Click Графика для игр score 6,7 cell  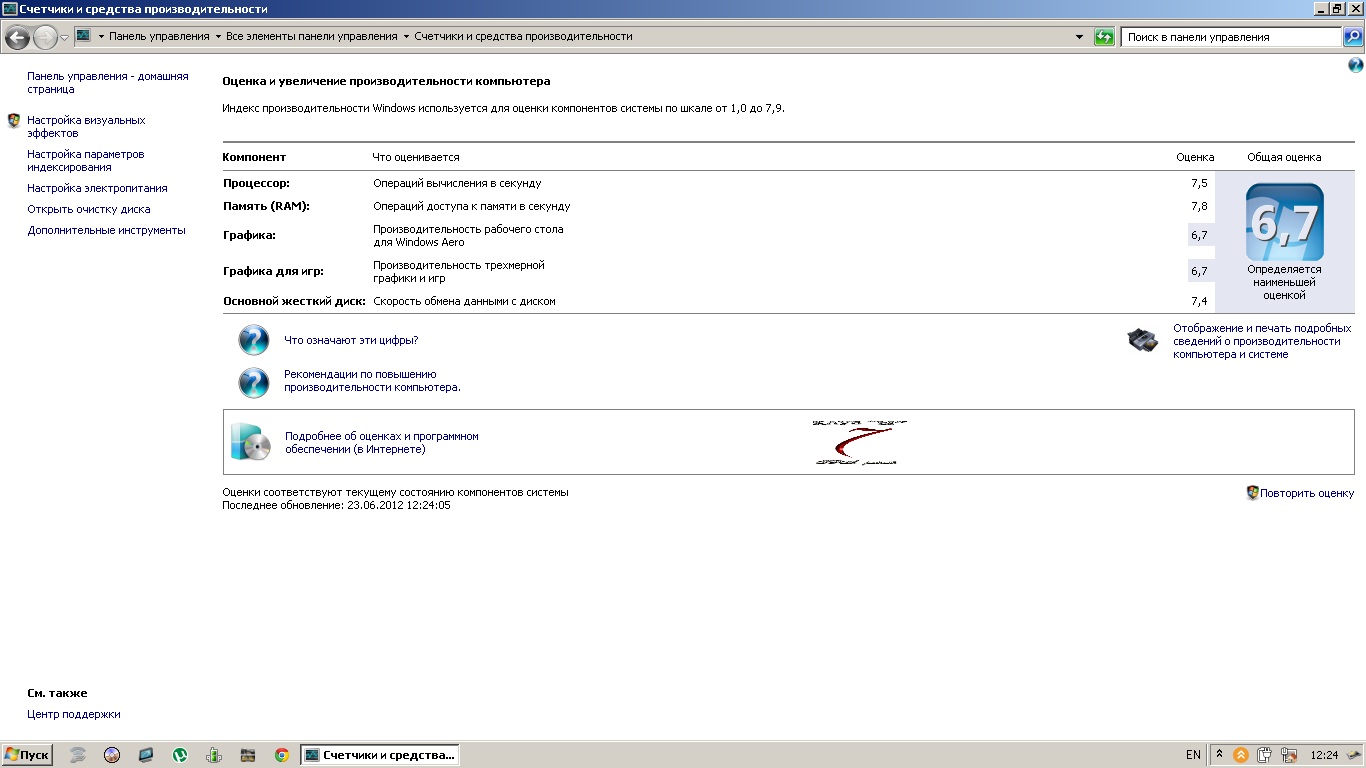click(1200, 271)
